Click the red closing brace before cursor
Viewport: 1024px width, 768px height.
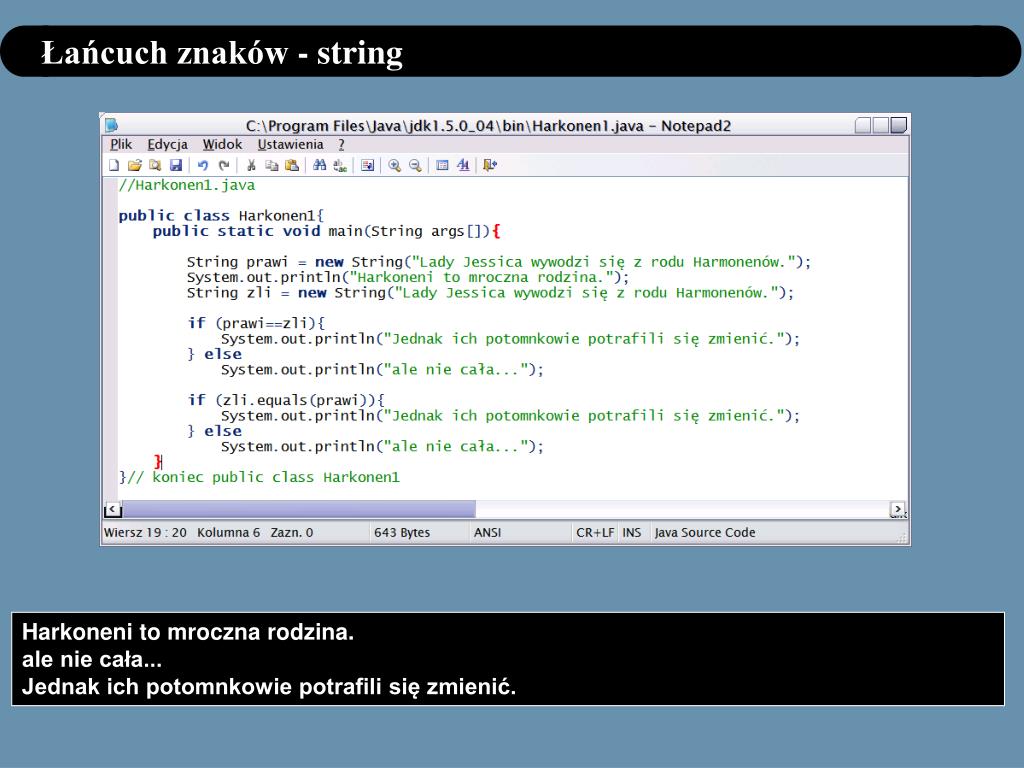(x=157, y=462)
